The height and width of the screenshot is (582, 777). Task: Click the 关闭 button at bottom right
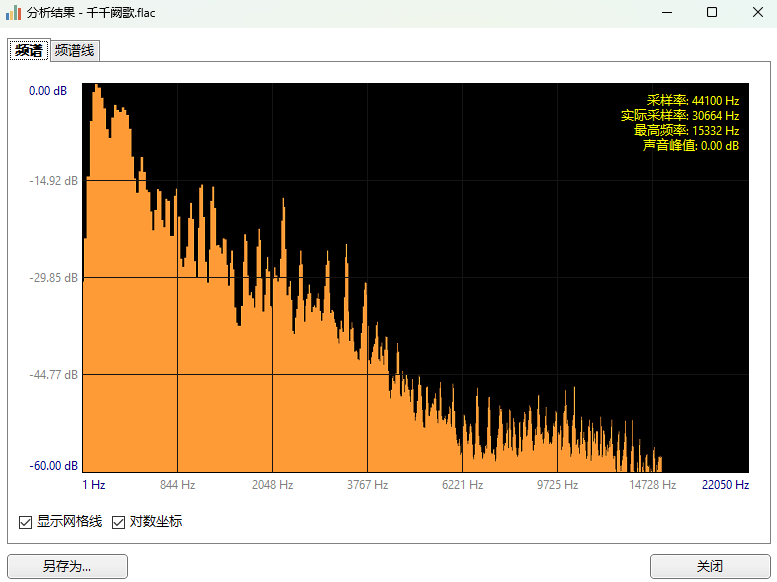(x=709, y=566)
